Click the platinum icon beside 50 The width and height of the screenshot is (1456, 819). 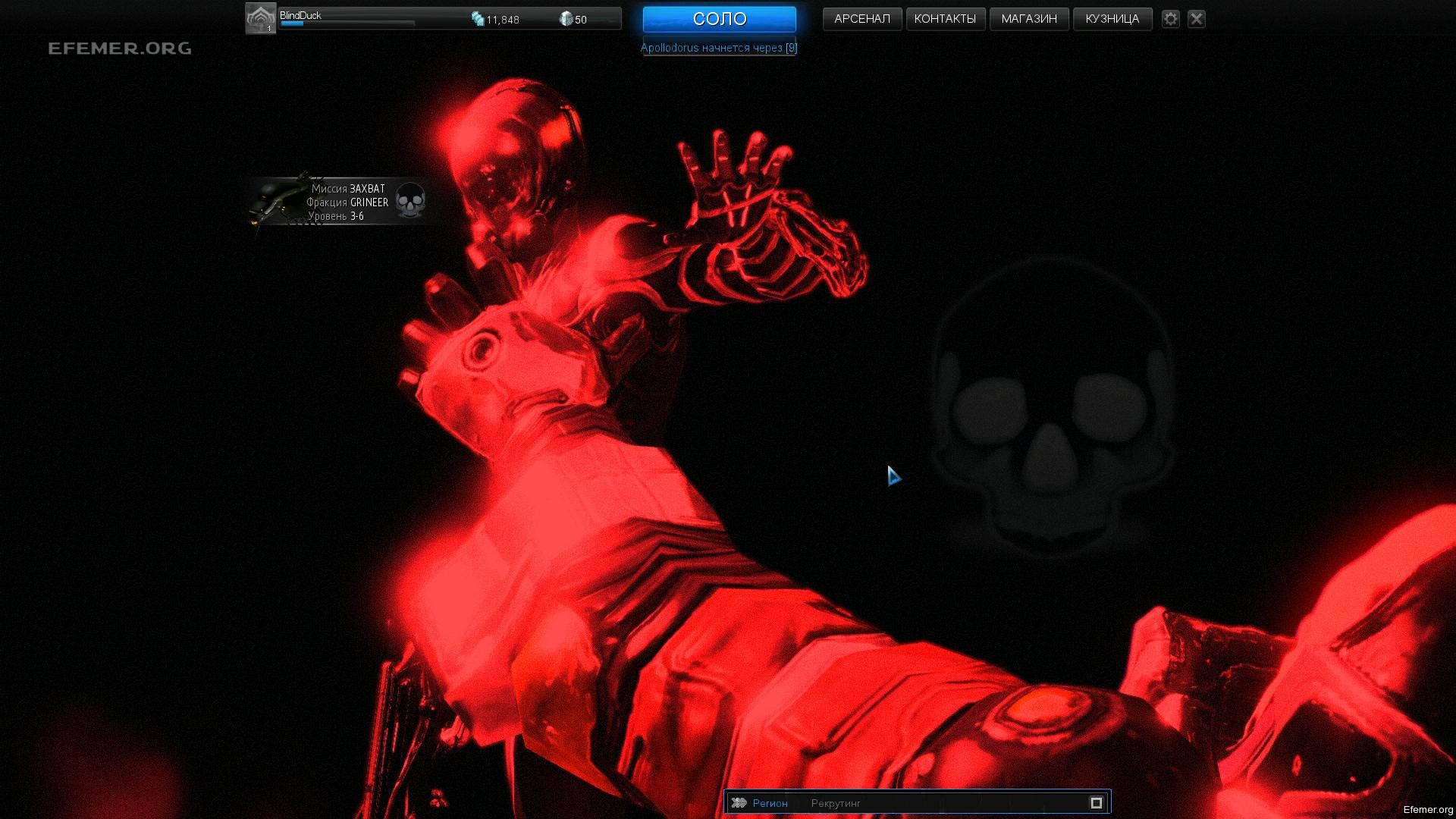[x=566, y=19]
